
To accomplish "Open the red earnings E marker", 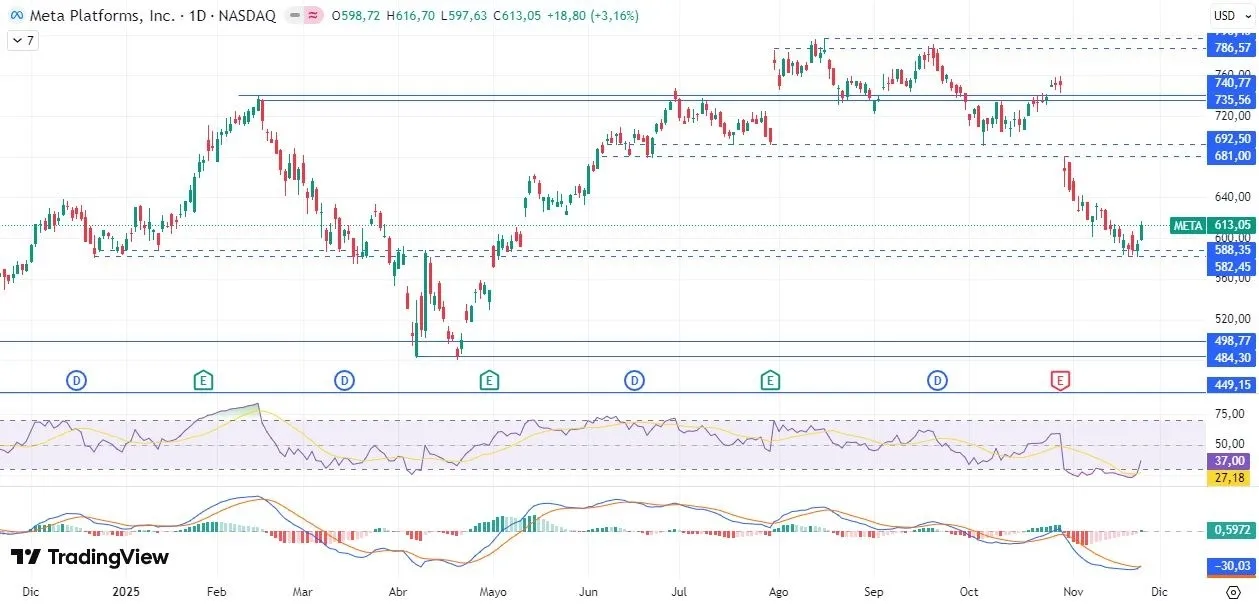I will point(1059,379).
